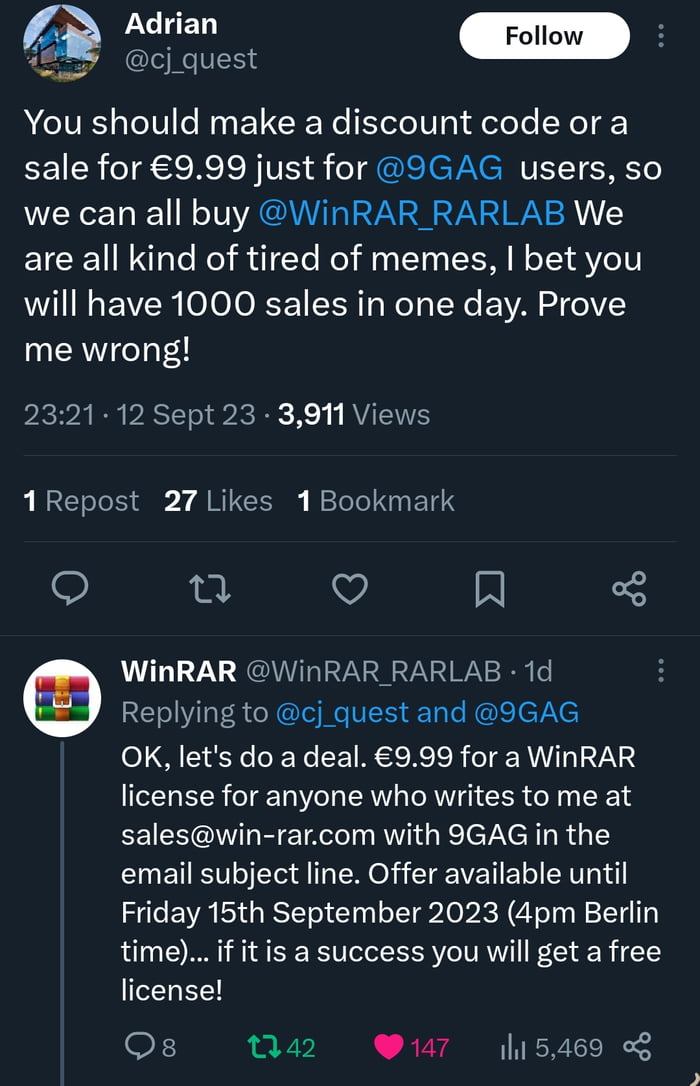Bookmark Adrian's tweet
Screen dimensions: 700x1086
point(489,589)
